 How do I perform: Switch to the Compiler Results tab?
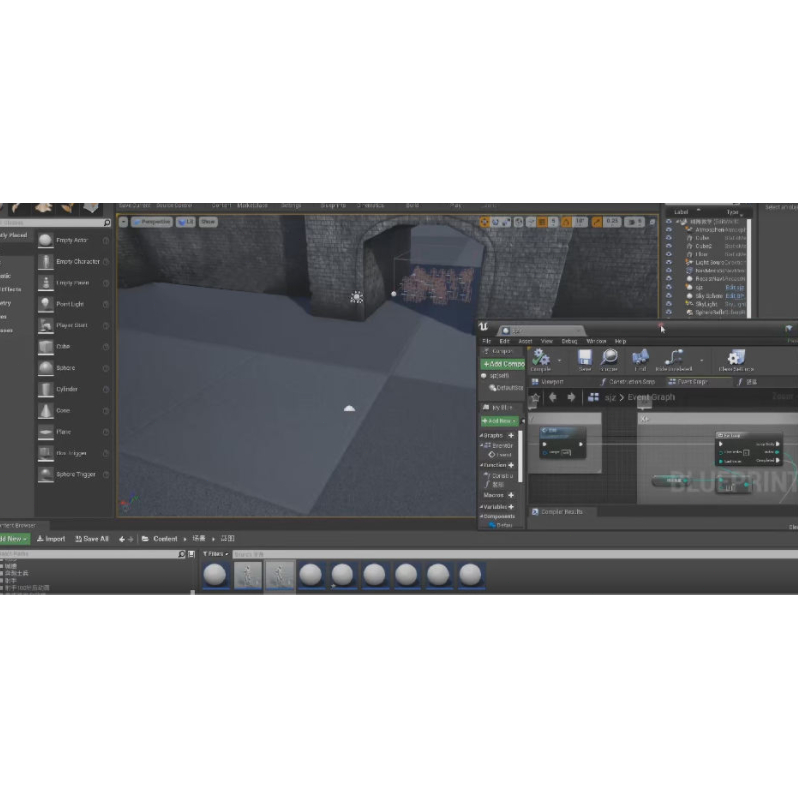(x=564, y=512)
